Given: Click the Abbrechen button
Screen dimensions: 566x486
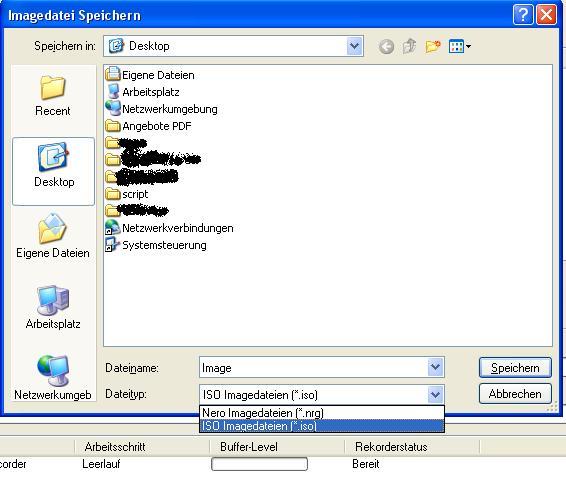Looking at the screenshot, I should pos(515,394).
